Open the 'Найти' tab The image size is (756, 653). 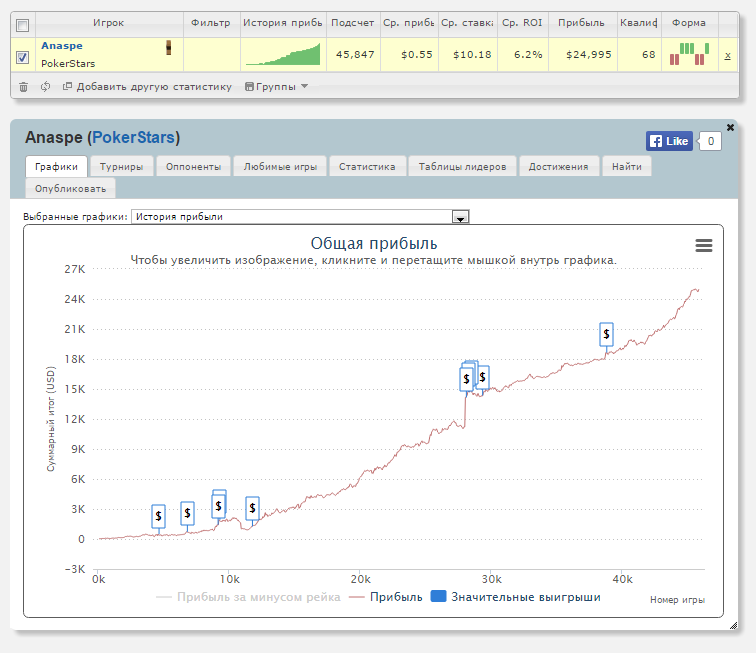tap(627, 166)
